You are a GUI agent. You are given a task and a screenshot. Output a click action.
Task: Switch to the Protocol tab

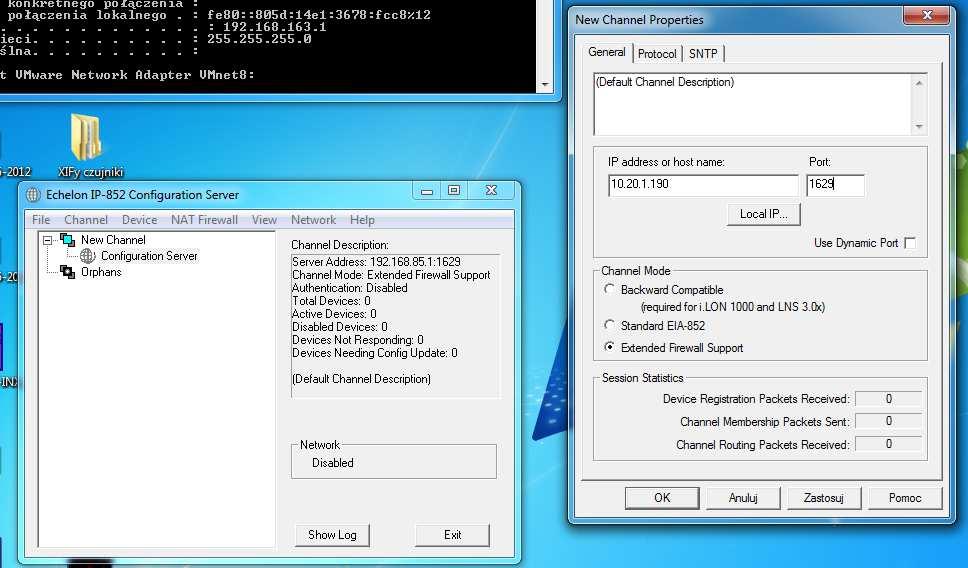point(657,54)
